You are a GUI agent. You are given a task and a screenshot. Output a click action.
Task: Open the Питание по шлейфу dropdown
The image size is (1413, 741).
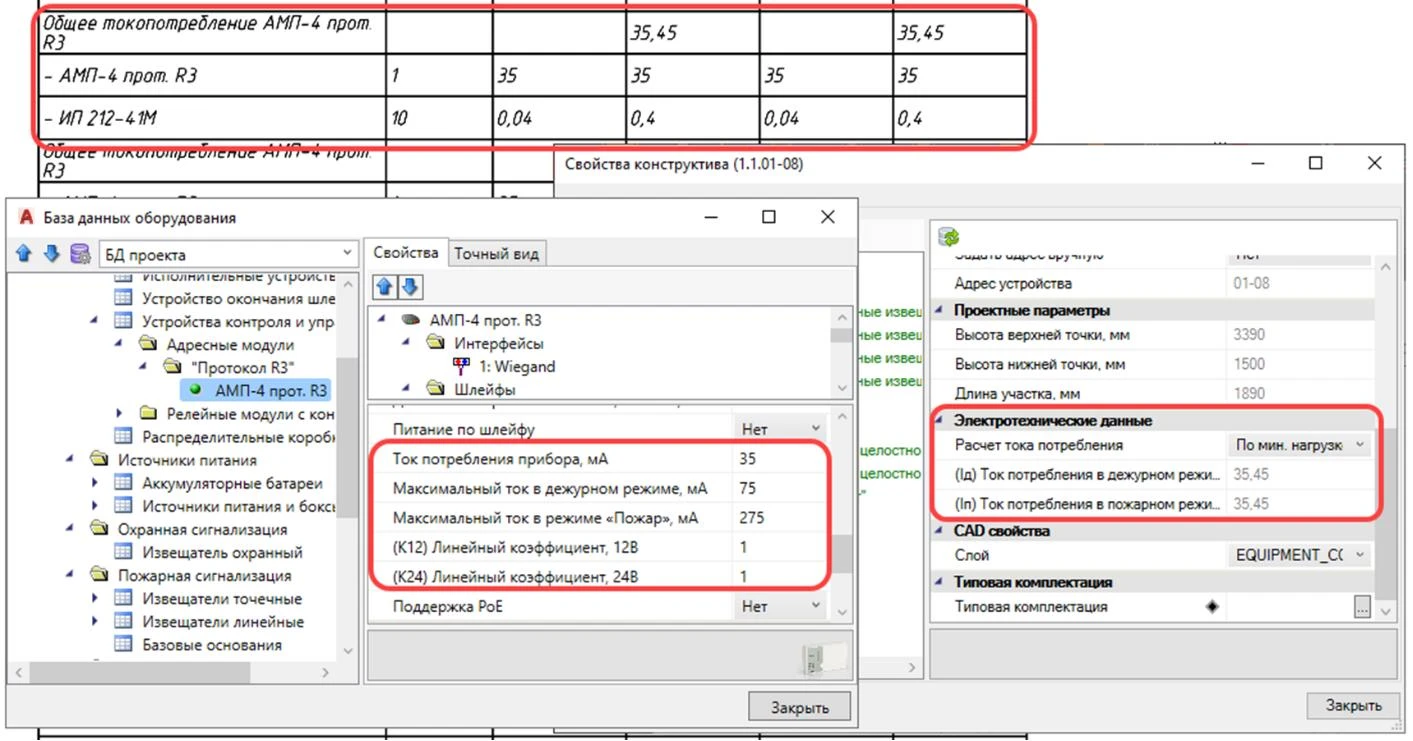point(817,429)
